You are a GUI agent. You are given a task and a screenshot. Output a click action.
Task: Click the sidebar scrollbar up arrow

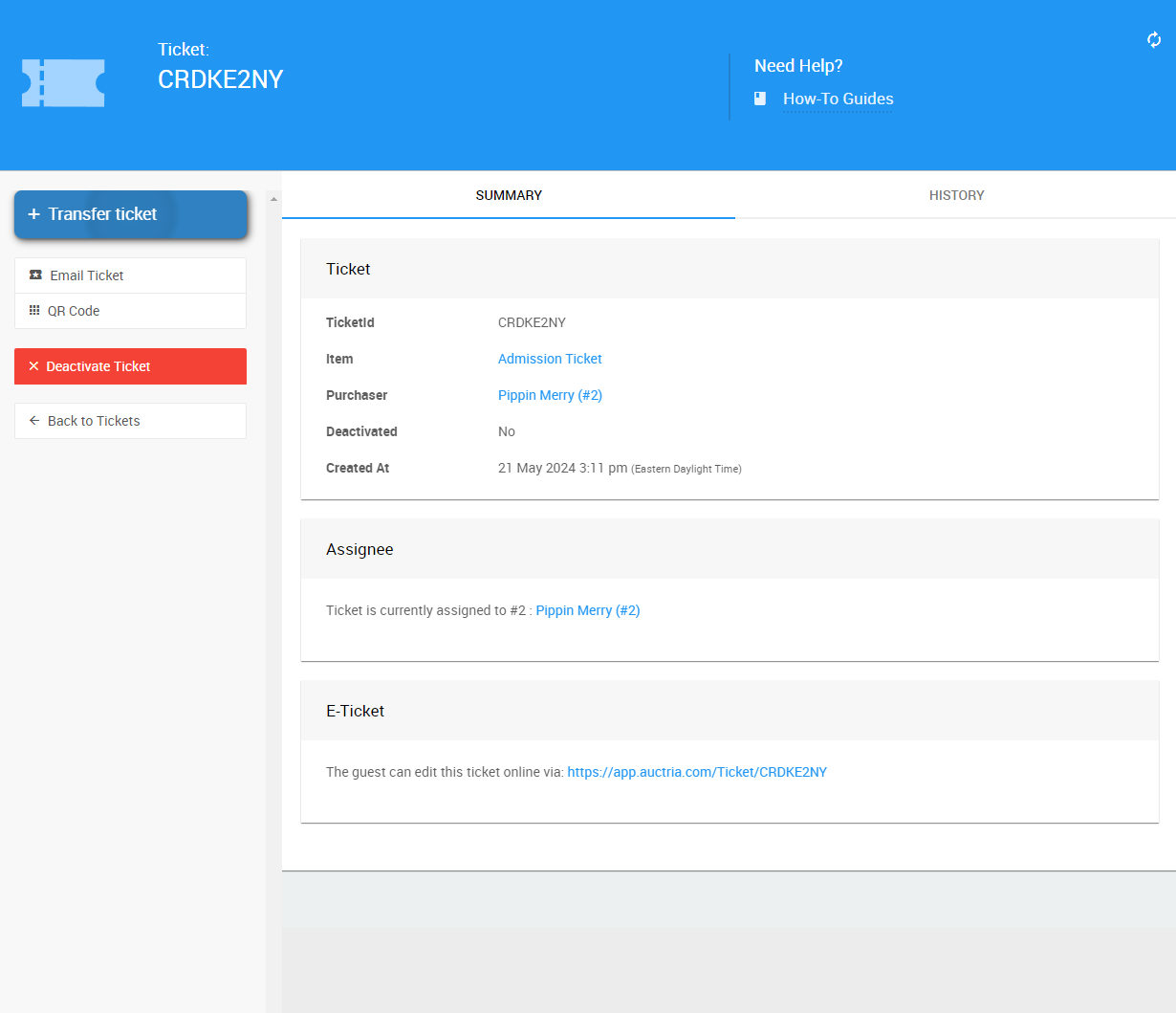point(273,200)
